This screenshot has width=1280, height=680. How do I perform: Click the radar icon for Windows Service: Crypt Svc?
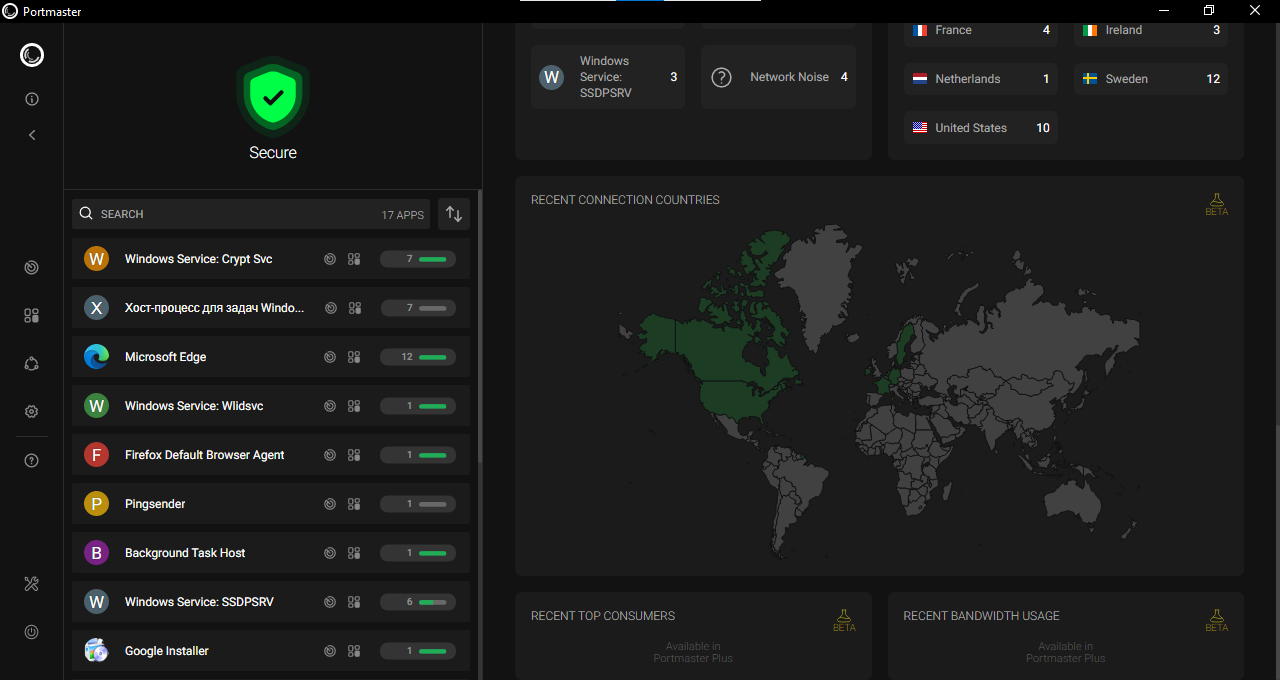330,259
